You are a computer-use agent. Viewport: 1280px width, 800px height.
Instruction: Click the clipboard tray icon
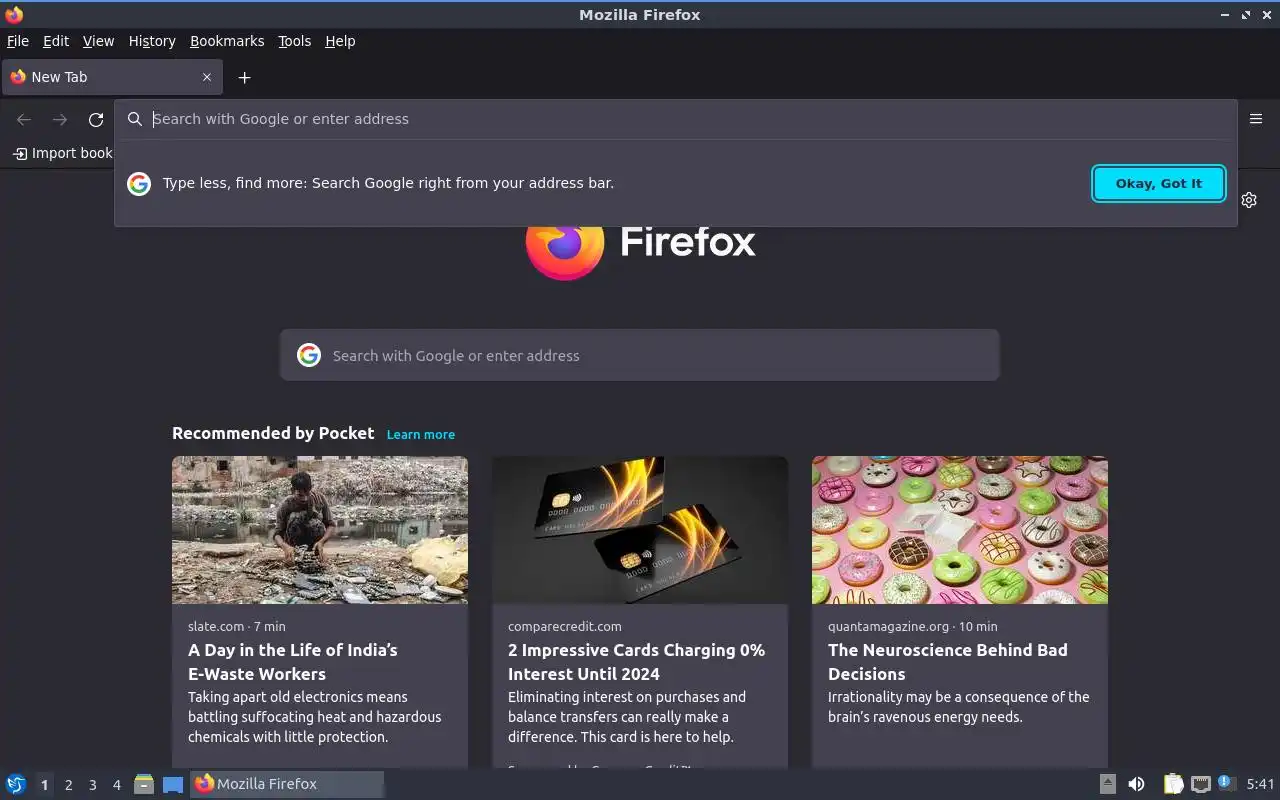point(1173,784)
